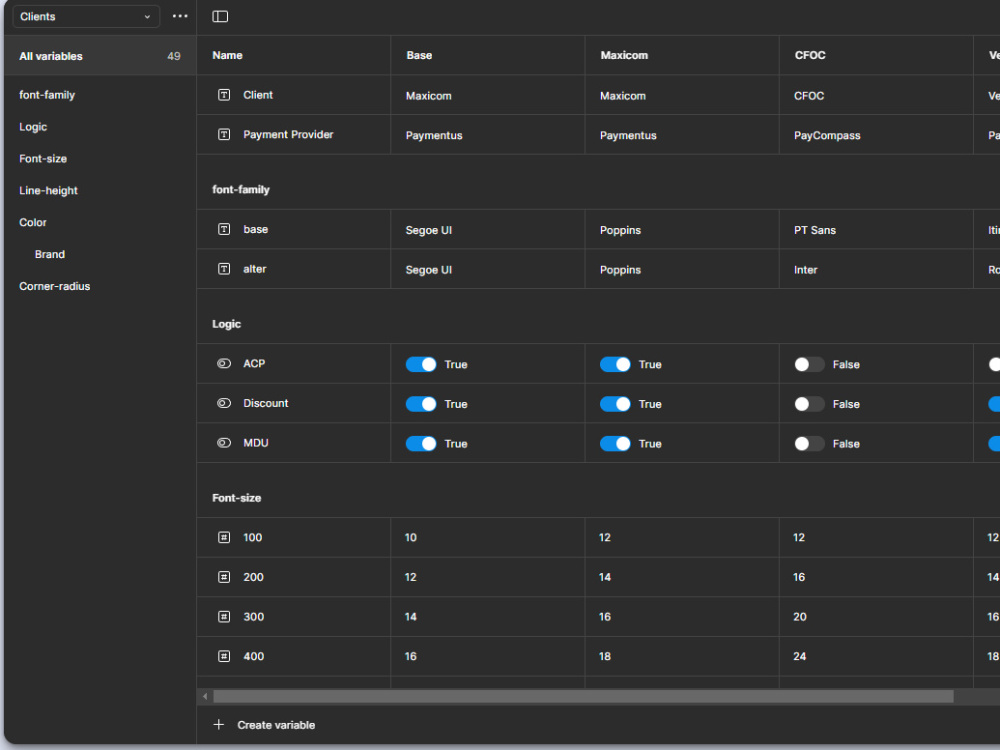
Task: Click string type icon of base variable
Action: click(x=224, y=229)
